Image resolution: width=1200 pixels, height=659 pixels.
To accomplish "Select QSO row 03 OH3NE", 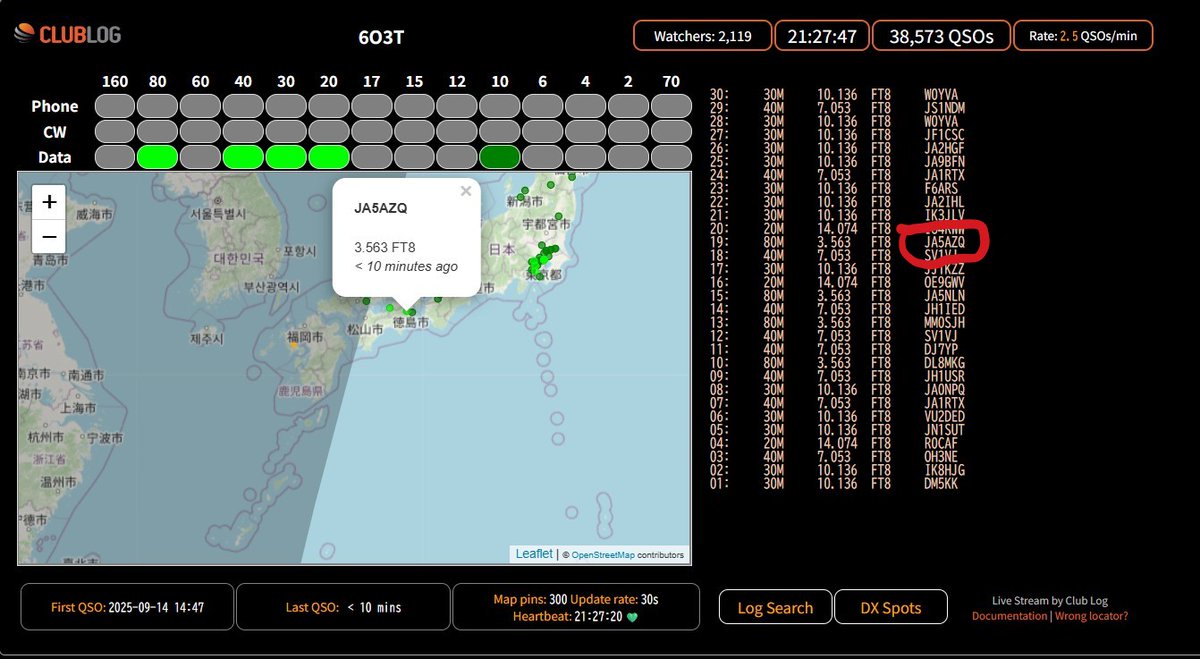I will pyautogui.click(x=838, y=457).
